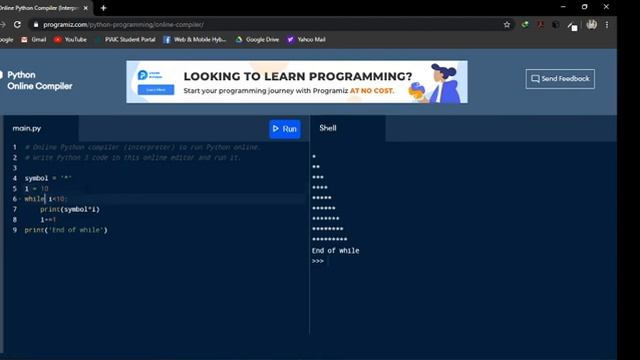Image resolution: width=640 pixels, height=360 pixels.
Task: Open the Send Feedback dialog
Action: click(x=560, y=79)
